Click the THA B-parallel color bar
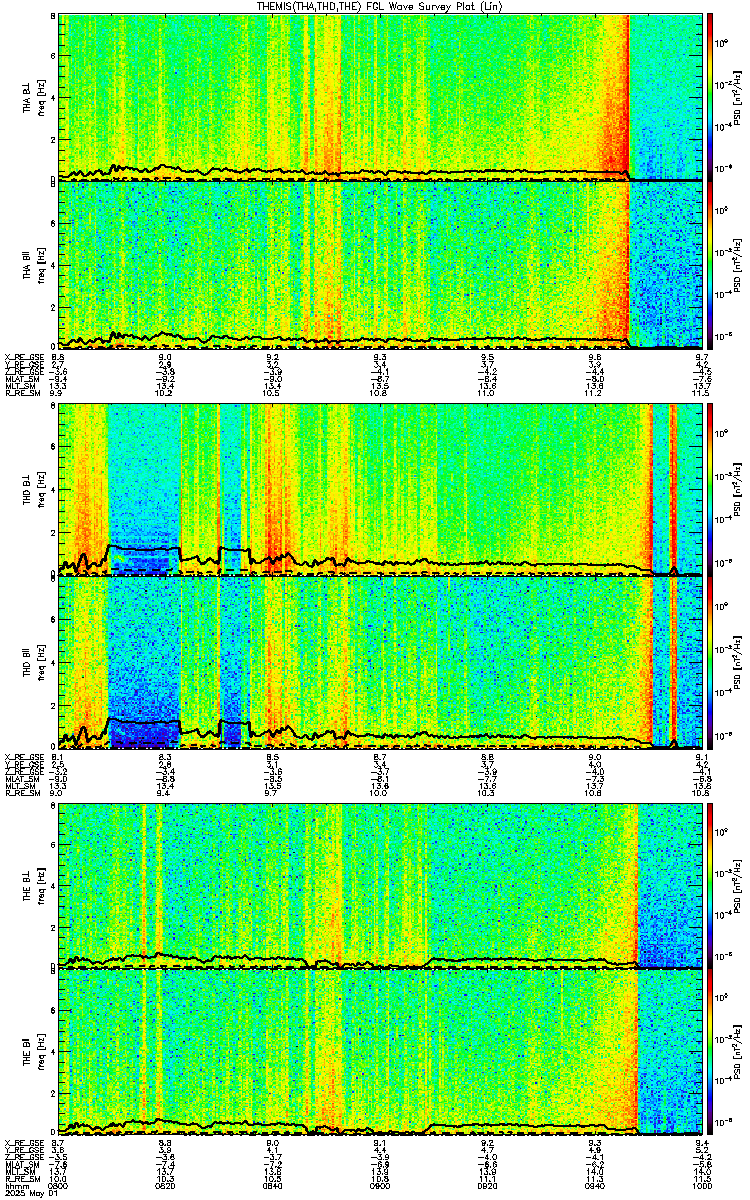This screenshot has width=750, height=1200. [710, 265]
